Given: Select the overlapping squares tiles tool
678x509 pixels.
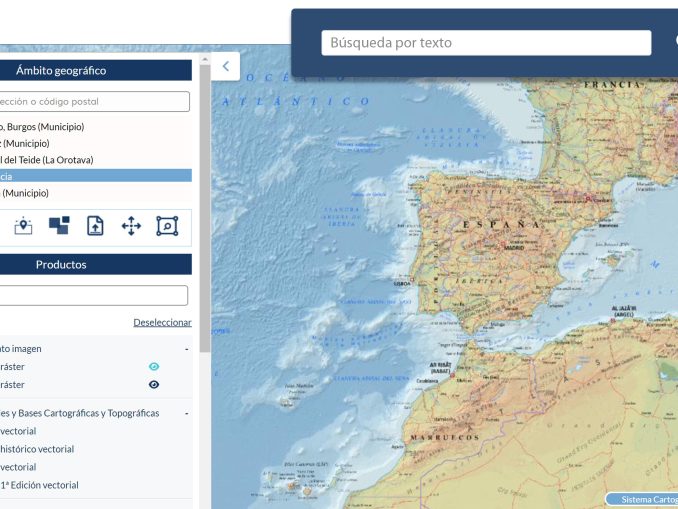Looking at the screenshot, I should click(x=59, y=226).
